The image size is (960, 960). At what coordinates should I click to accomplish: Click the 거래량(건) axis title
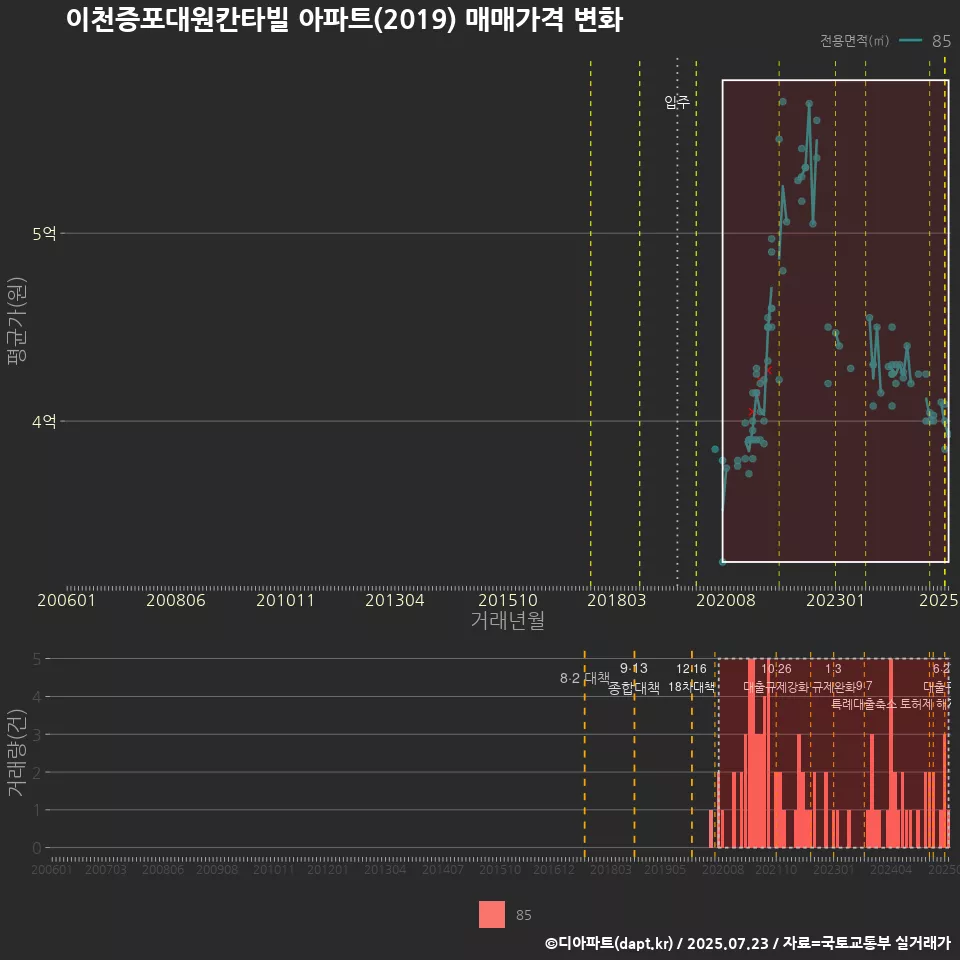click(x=17, y=752)
